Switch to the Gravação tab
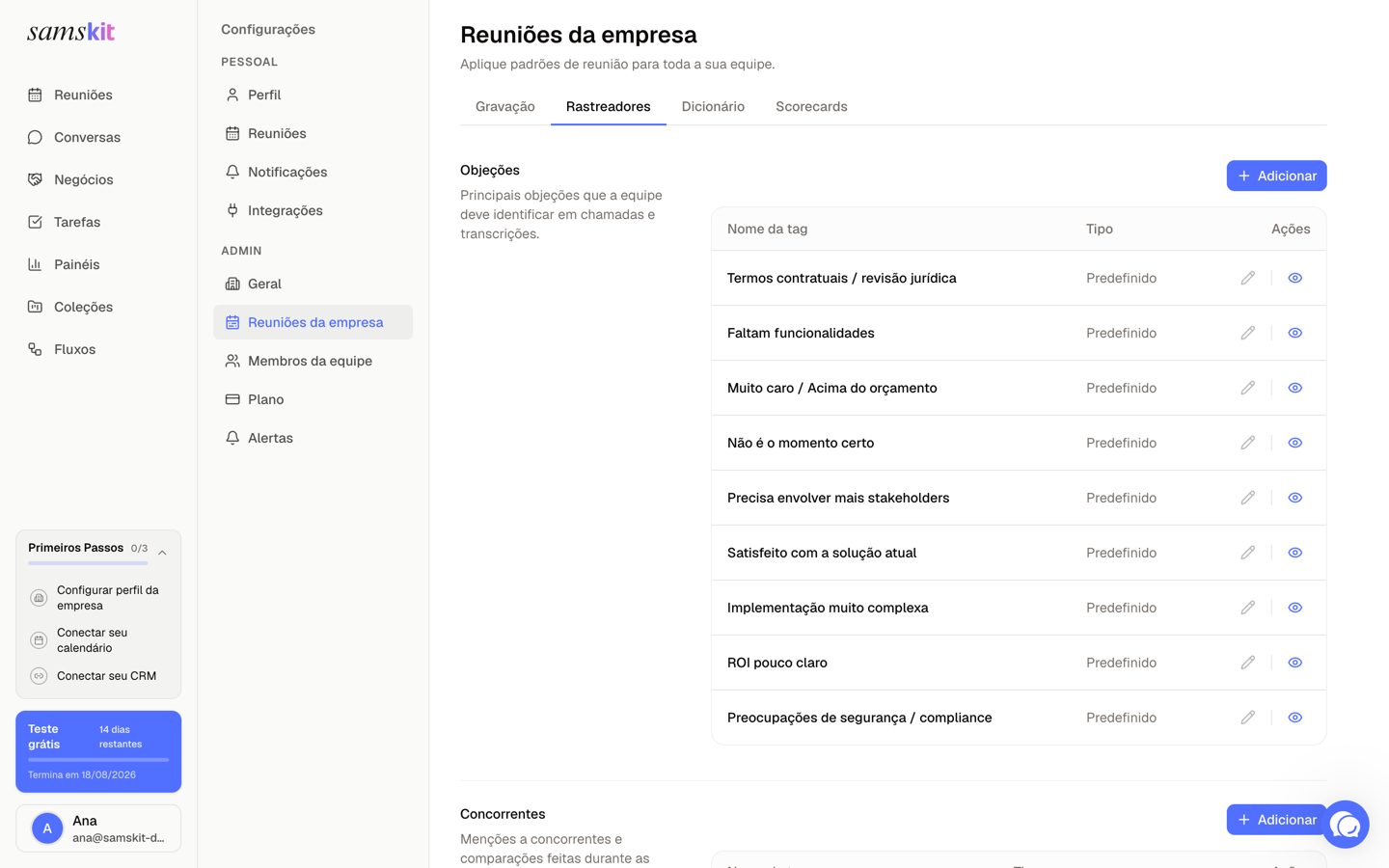Image resolution: width=1389 pixels, height=868 pixels. pyautogui.click(x=504, y=107)
